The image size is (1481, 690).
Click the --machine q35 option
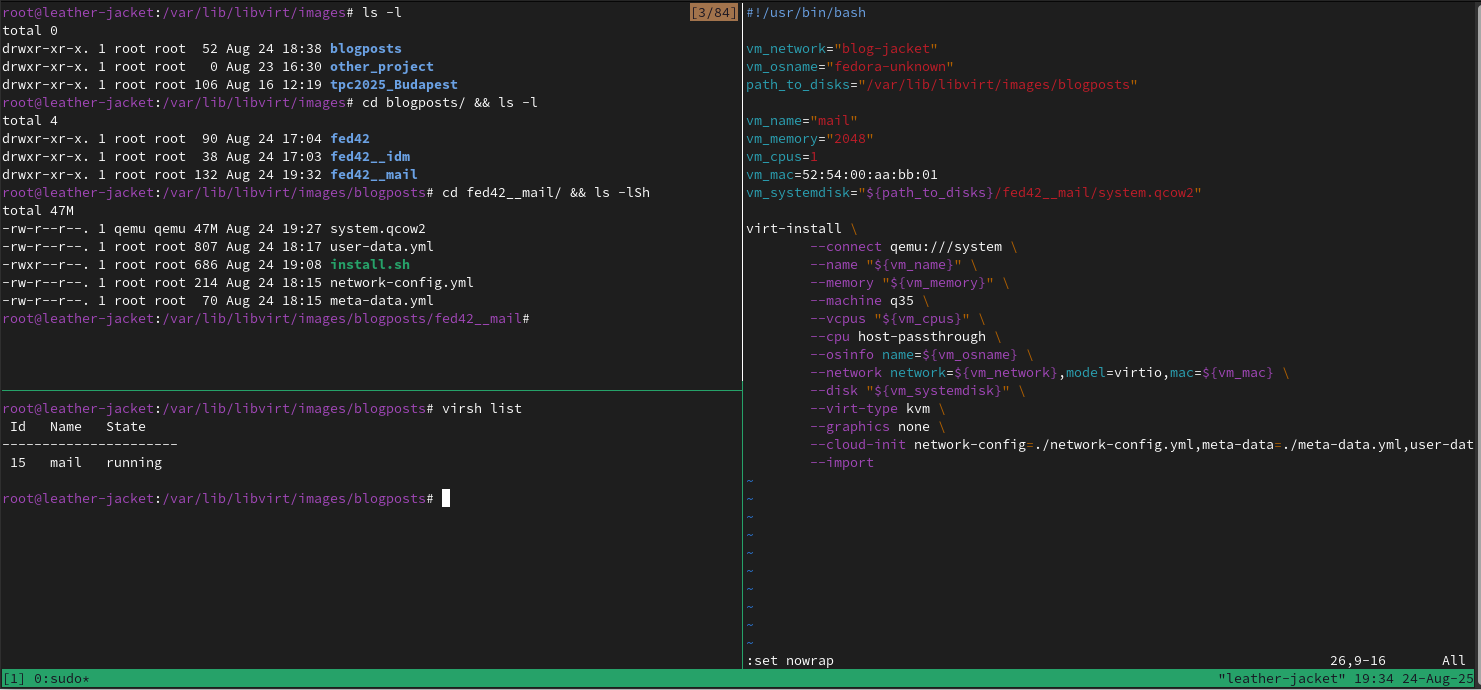point(870,300)
